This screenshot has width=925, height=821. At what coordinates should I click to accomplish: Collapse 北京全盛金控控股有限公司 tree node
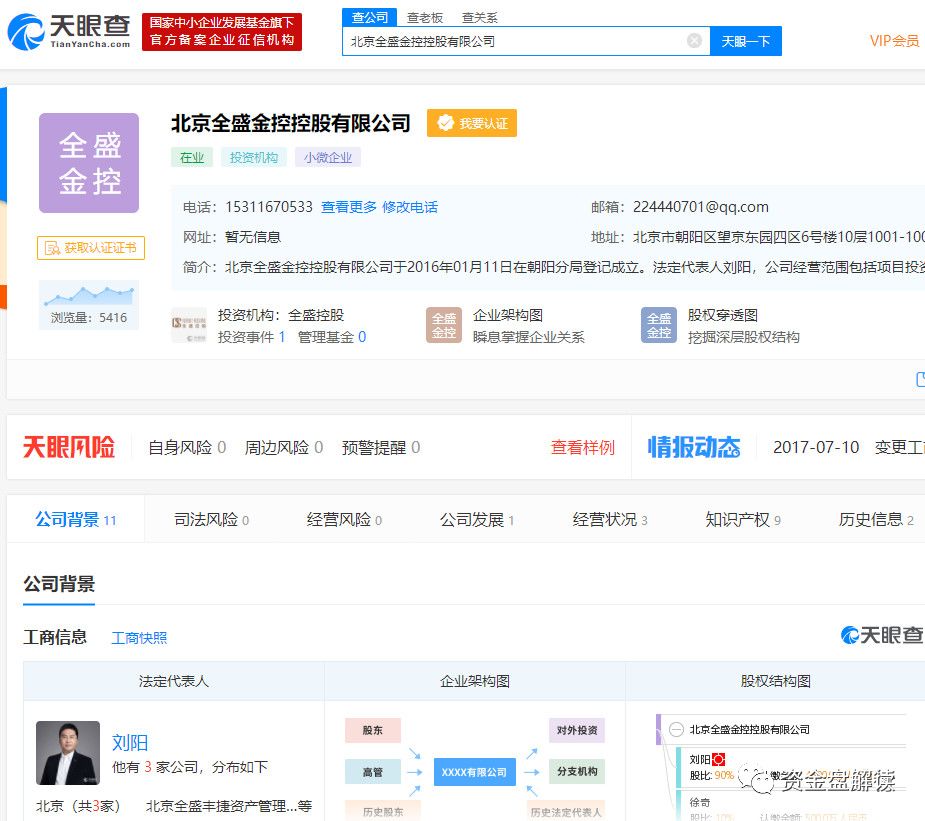pyautogui.click(x=676, y=730)
